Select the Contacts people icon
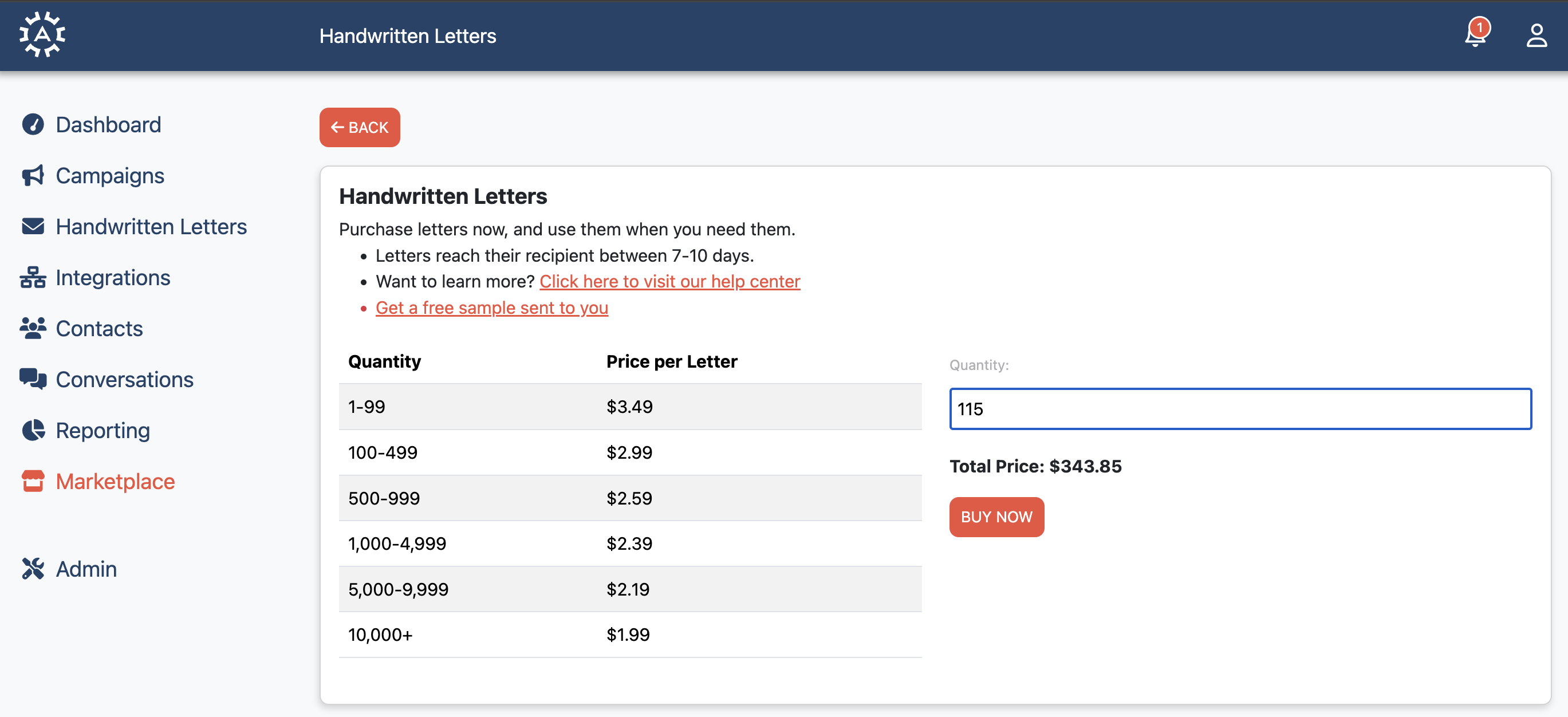This screenshot has height=717, width=1568. (33, 328)
